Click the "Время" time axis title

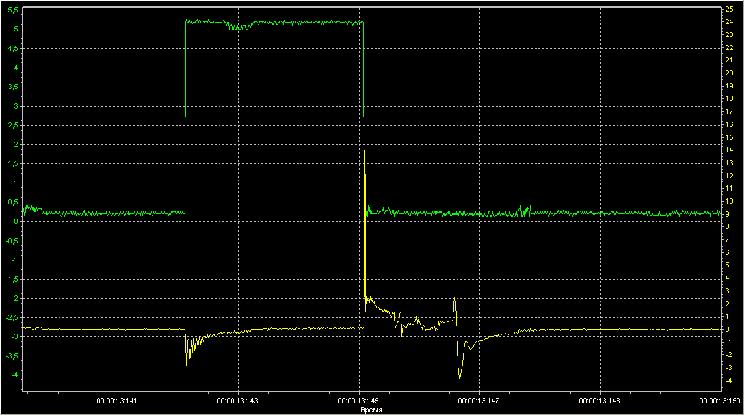click(x=372, y=409)
